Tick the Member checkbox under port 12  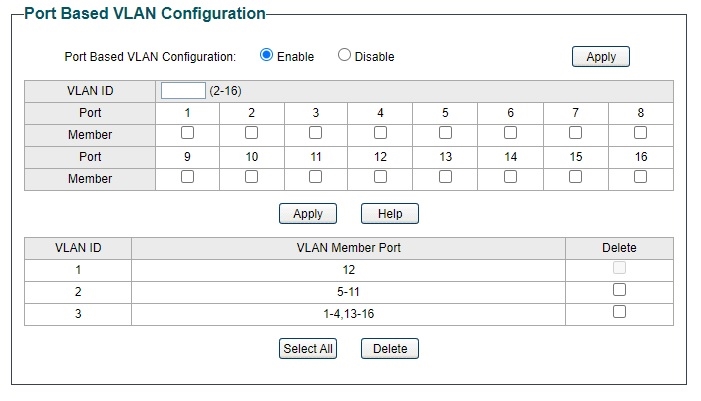[x=381, y=177]
